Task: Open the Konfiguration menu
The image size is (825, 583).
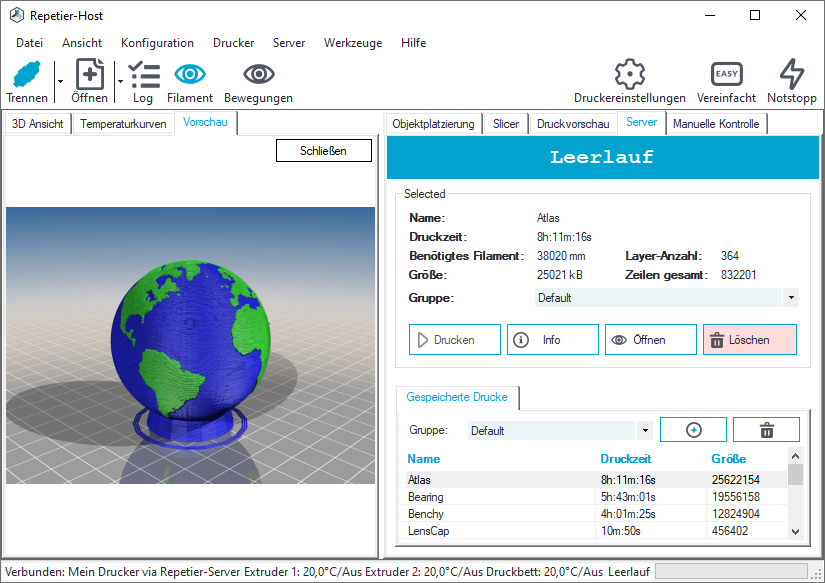Action: coord(157,43)
